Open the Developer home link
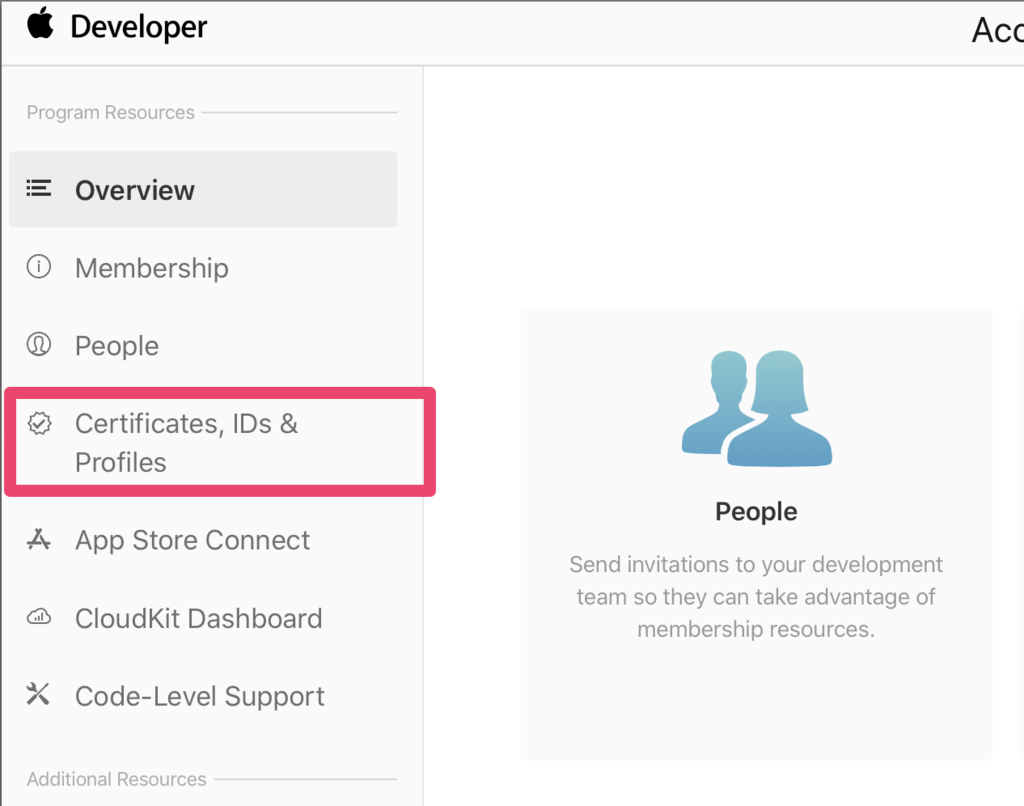Screen dimensions: 1024x806 (x=138, y=27)
